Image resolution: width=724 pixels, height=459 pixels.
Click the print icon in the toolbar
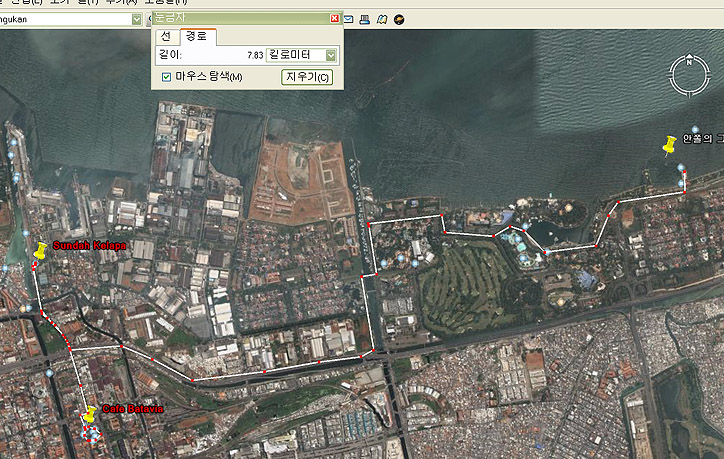365,19
